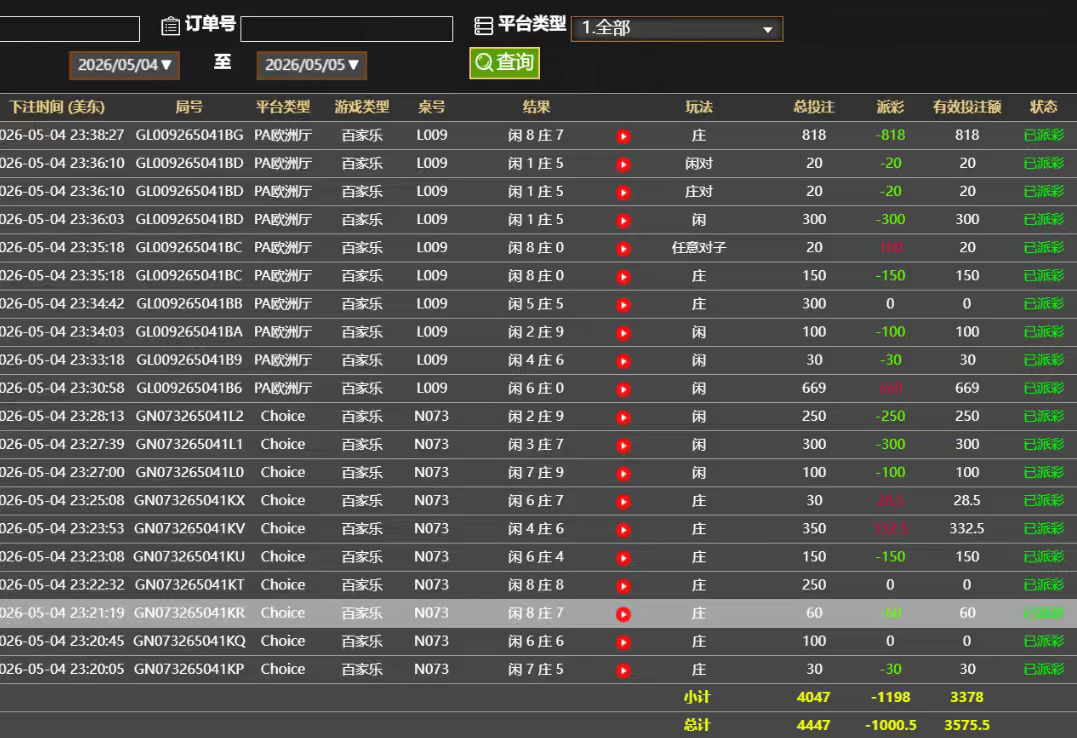Click the 派彩 column header
Screen dimensions: 1077x738
[x=890, y=107]
